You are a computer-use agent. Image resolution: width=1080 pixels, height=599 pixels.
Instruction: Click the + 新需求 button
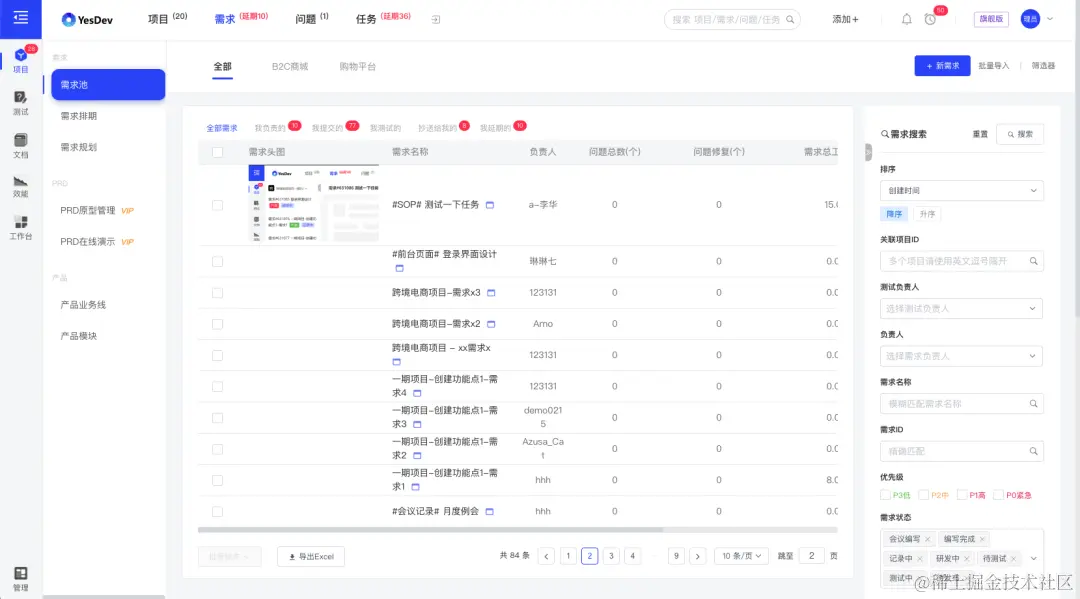click(941, 64)
